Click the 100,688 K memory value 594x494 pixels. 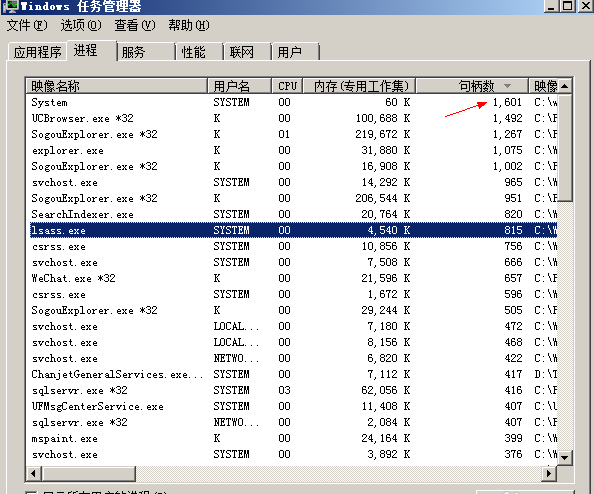point(383,118)
